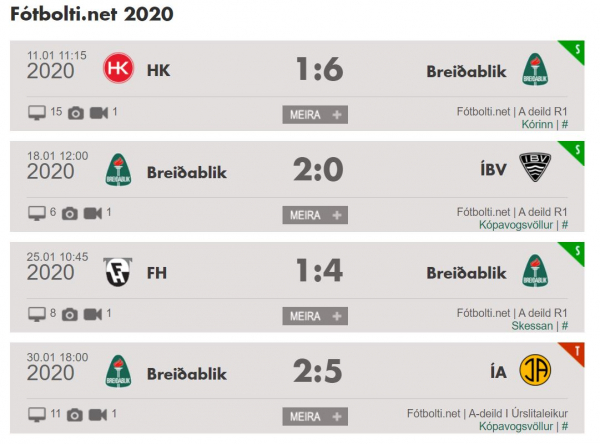Viewport: 600px width, 444px height.
Task: Click the green S corner ribbon on HK match
Action: [x=575, y=50]
